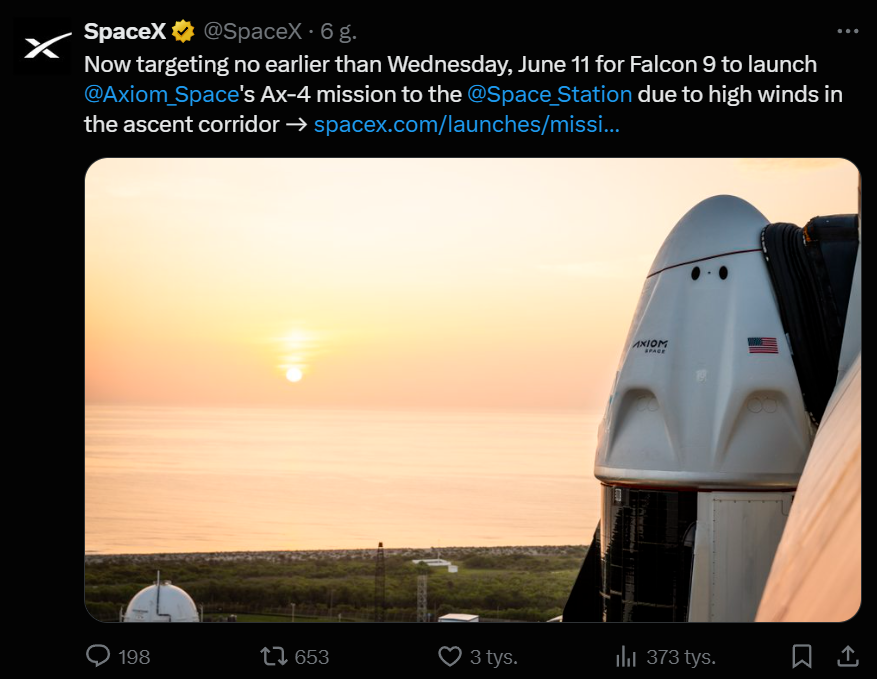The image size is (877, 679).
Task: Click the gold verified badge next to SpaceX
Action: [183, 32]
